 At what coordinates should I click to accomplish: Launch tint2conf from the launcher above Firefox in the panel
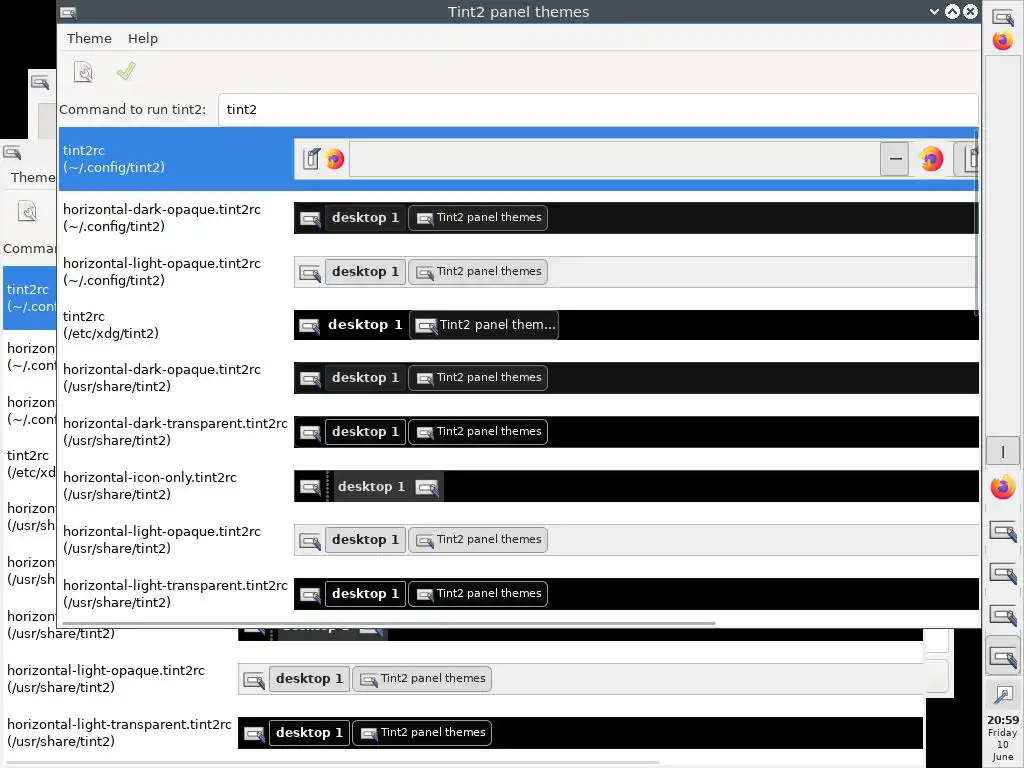click(x=1002, y=17)
